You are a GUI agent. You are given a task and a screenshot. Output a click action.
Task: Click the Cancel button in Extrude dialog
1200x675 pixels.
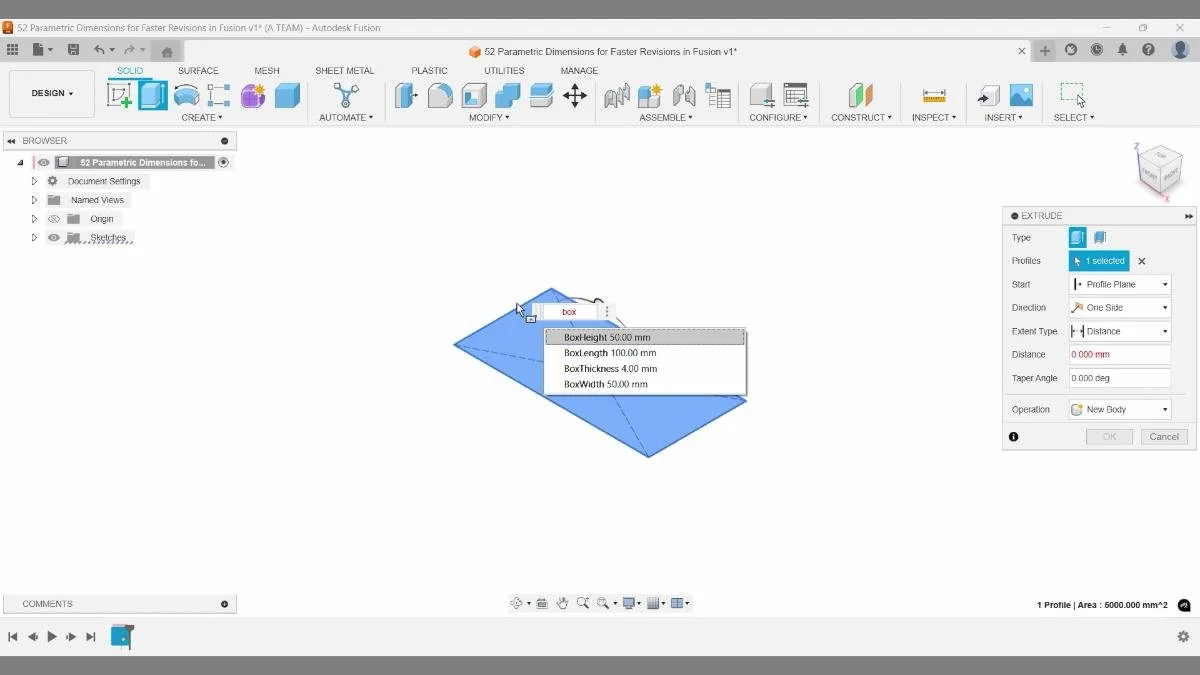1163,436
